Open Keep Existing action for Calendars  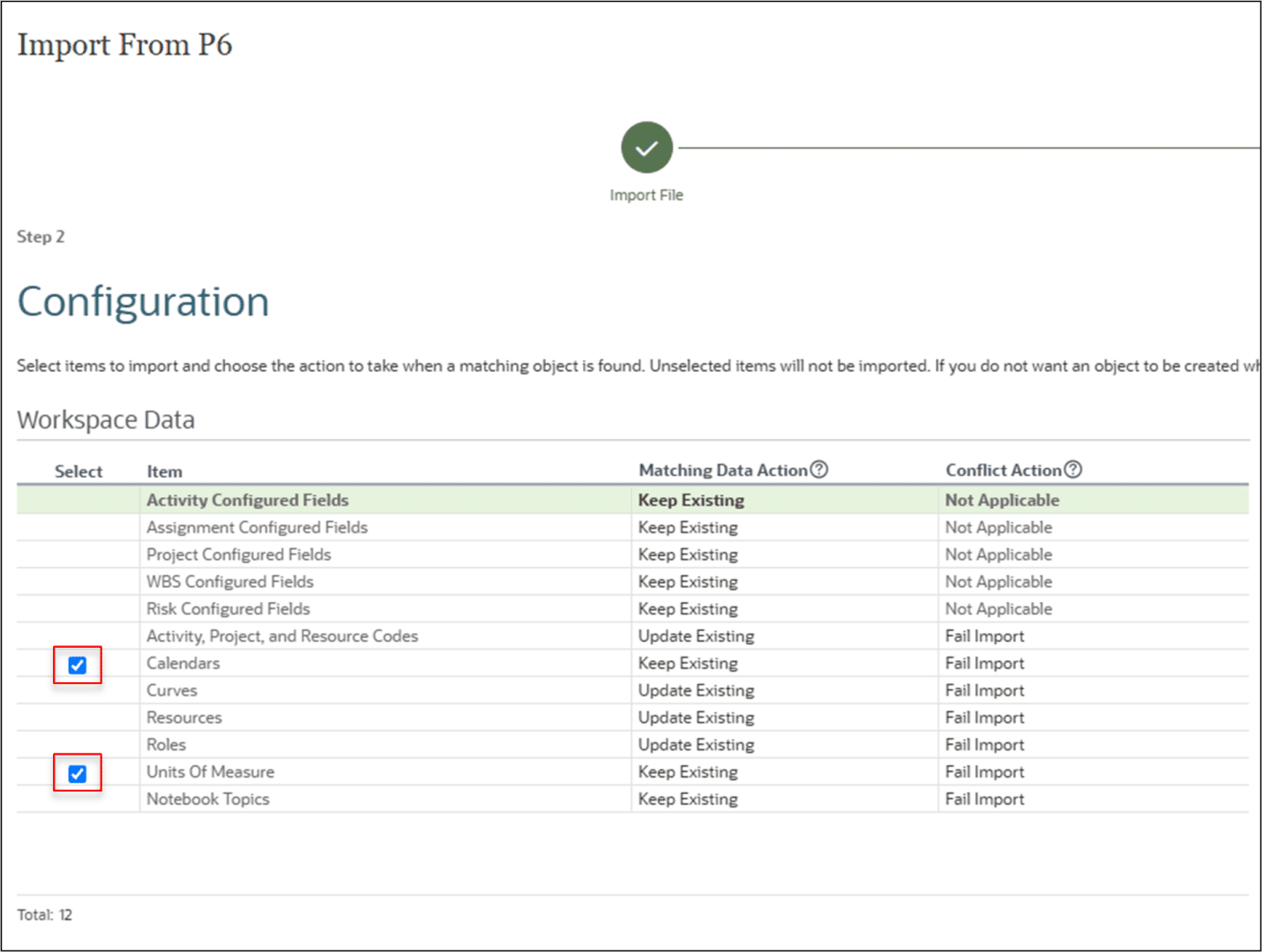(x=688, y=663)
